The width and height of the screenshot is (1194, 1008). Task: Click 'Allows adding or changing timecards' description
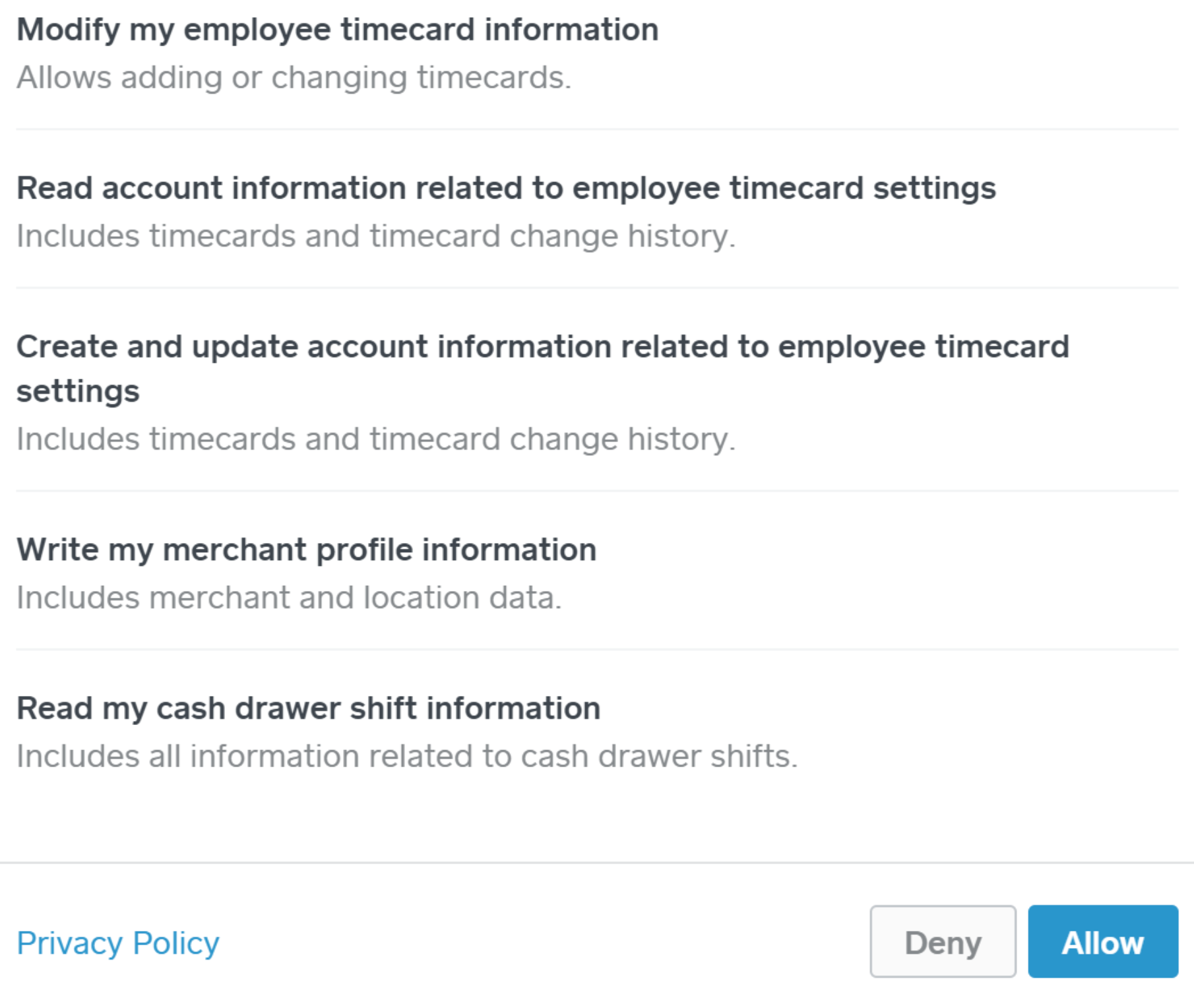294,77
